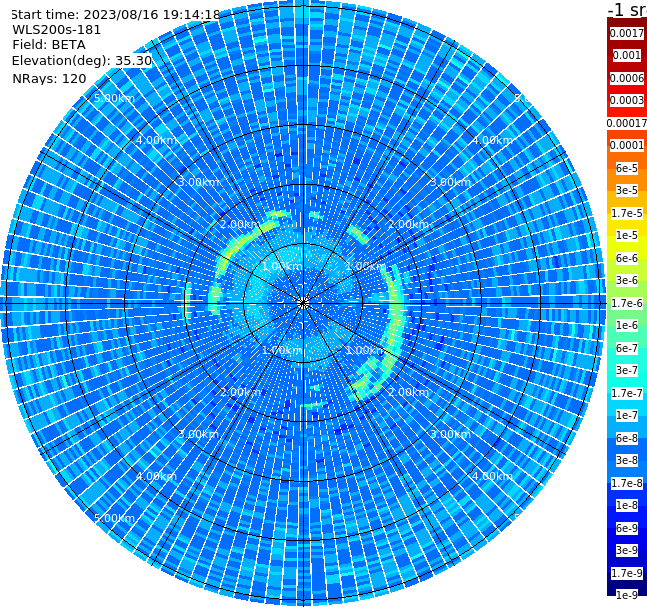This screenshot has width=647, height=607.
Task: Click the 0.0001 colorbar value
Action: [x=627, y=145]
